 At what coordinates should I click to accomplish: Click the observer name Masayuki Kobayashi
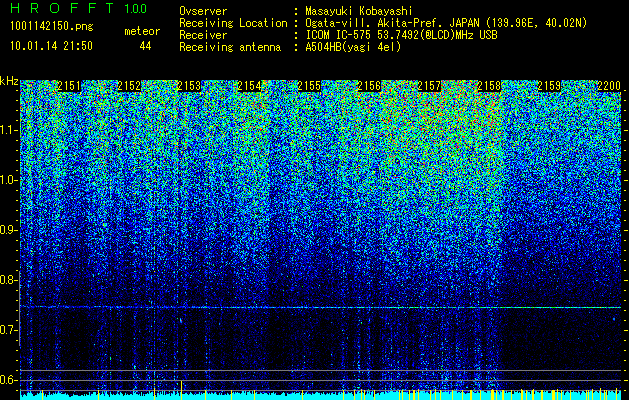point(359,11)
